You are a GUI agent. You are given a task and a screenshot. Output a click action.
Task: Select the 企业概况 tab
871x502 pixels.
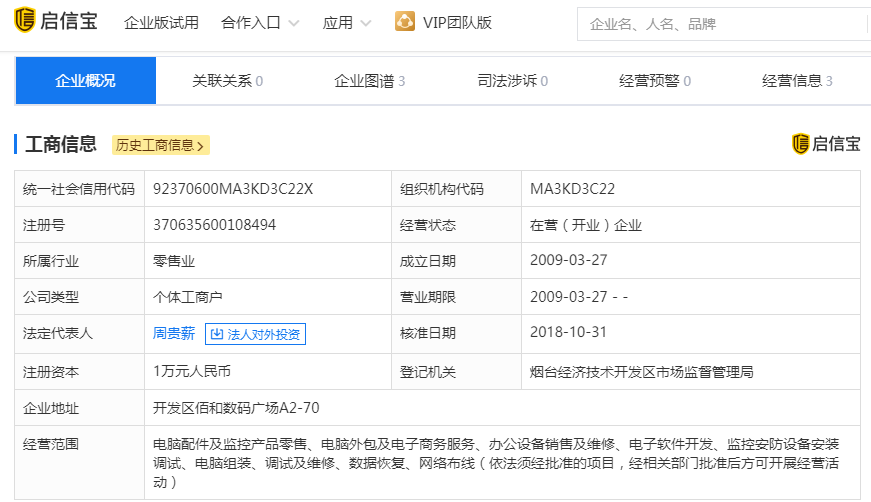coord(85,81)
